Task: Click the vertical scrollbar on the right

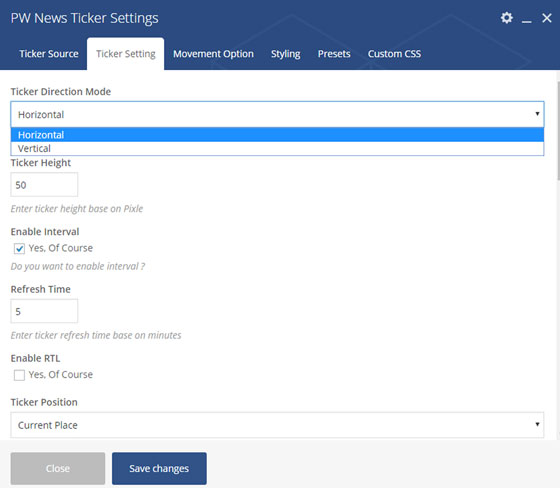Action: (558, 130)
